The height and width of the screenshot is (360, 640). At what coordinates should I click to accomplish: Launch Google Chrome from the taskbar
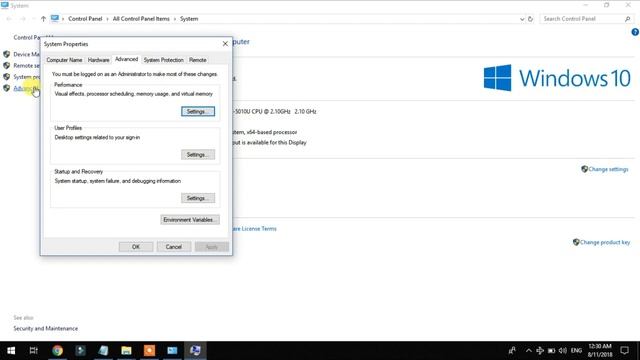(57, 351)
